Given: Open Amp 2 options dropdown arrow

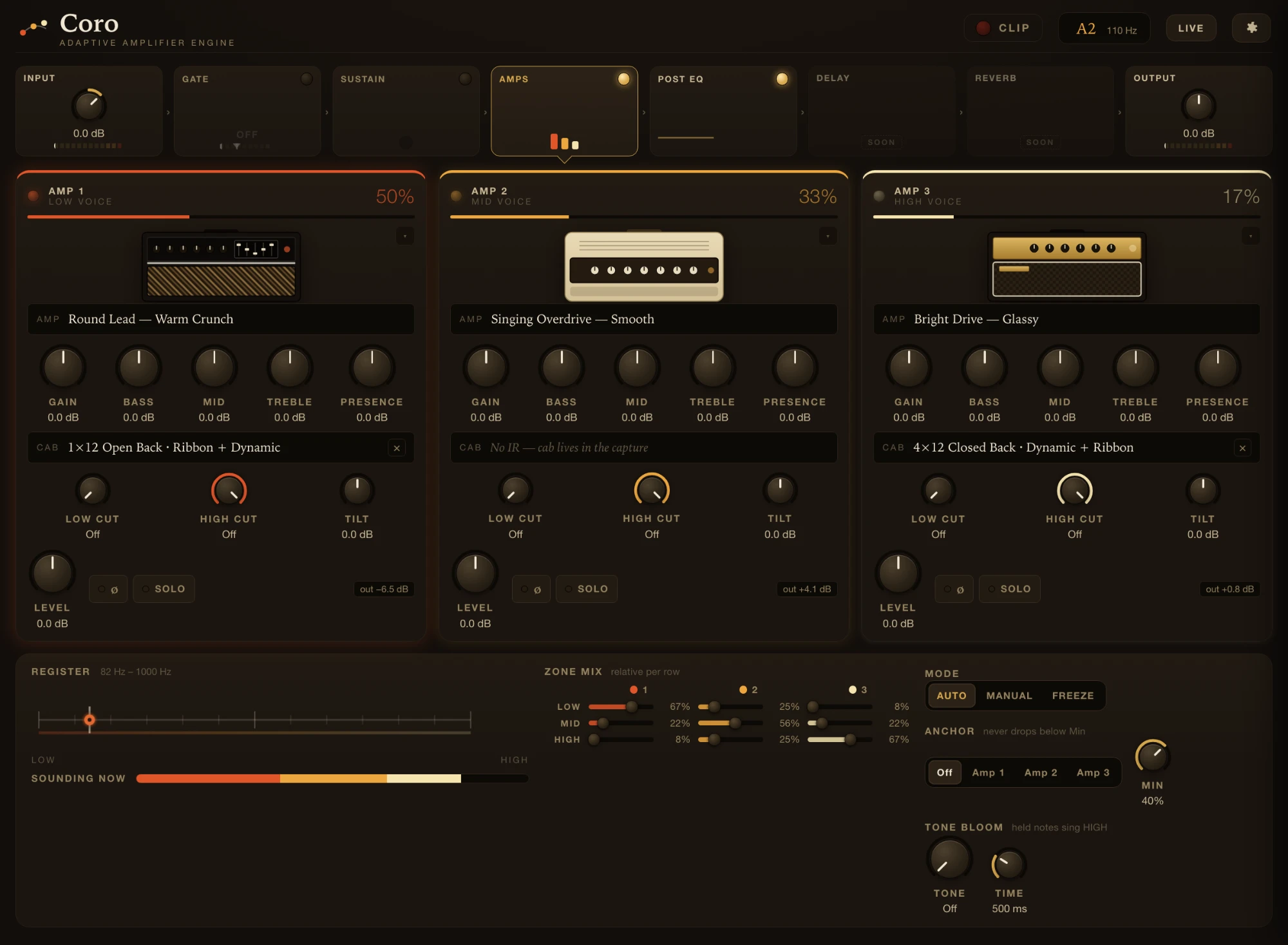Looking at the screenshot, I should coord(828,236).
